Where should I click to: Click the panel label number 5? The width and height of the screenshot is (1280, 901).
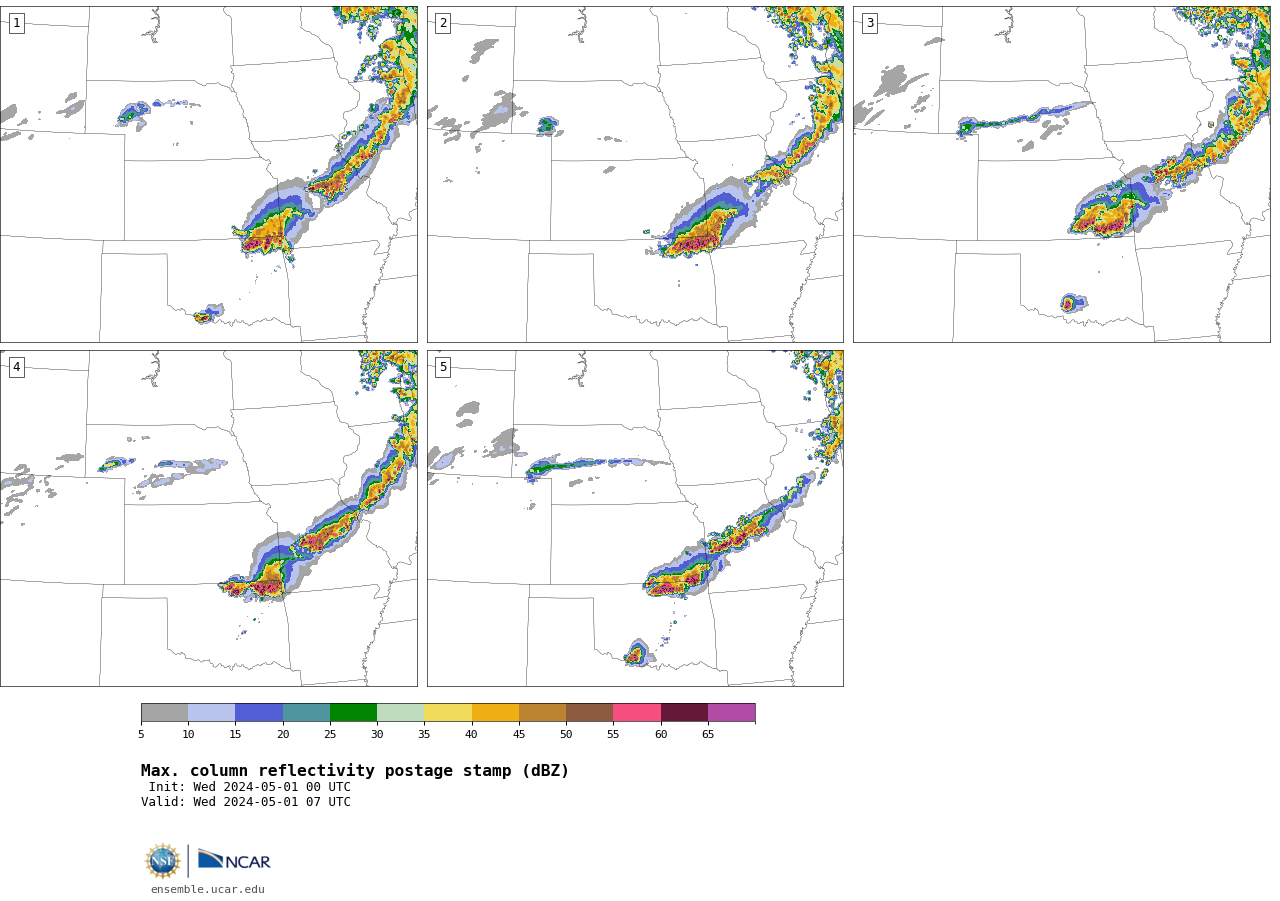(443, 367)
